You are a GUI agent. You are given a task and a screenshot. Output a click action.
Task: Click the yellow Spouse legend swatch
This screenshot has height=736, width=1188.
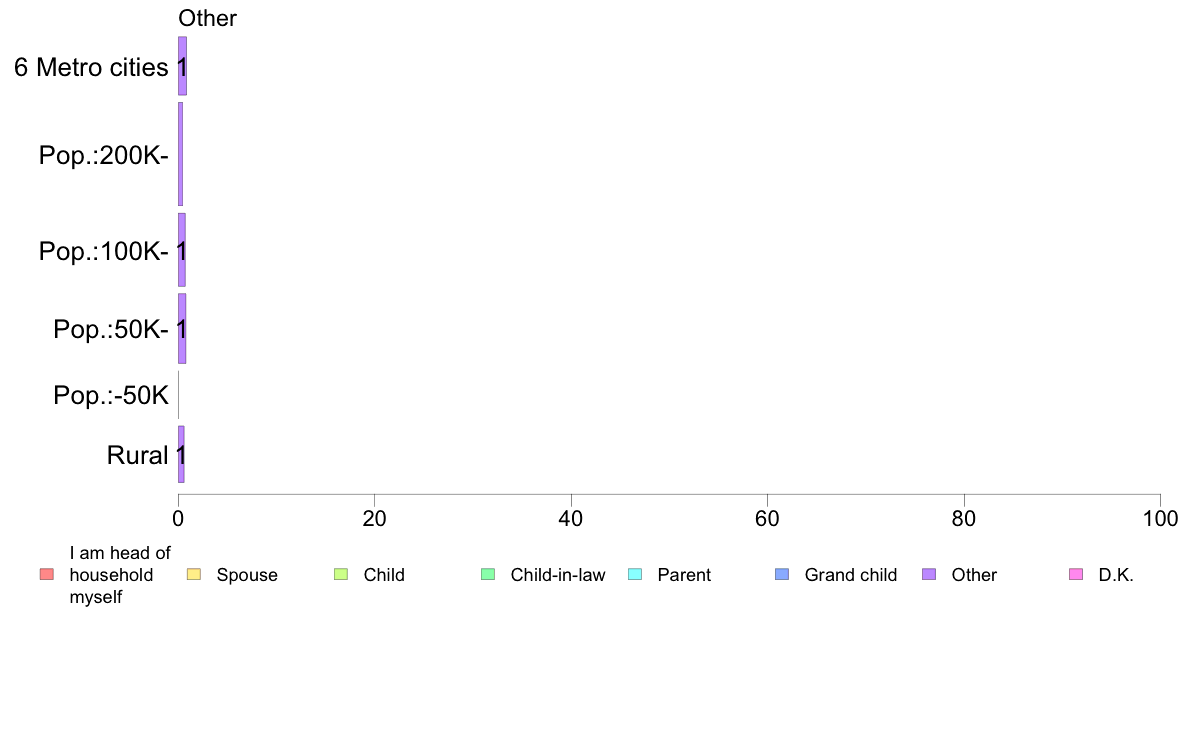click(194, 574)
